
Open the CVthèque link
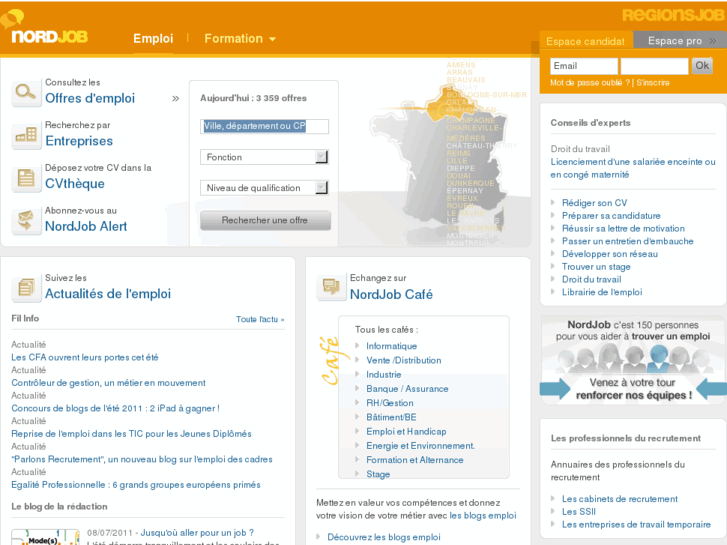click(75, 184)
